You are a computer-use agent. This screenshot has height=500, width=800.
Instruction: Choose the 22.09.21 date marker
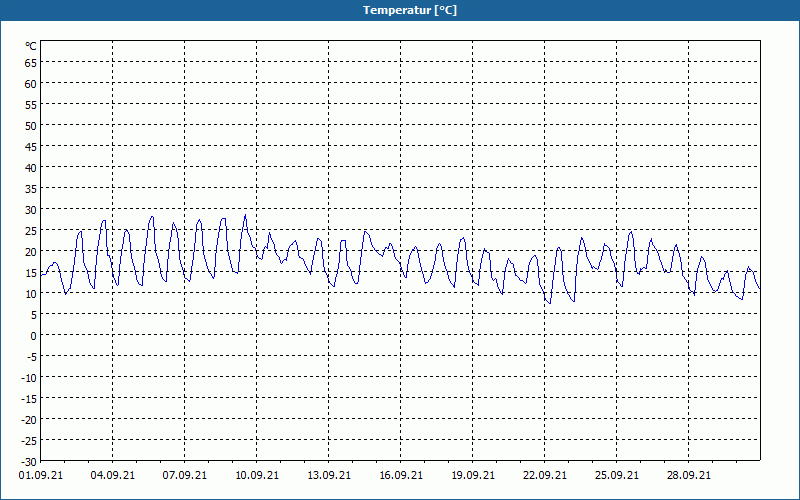point(545,476)
